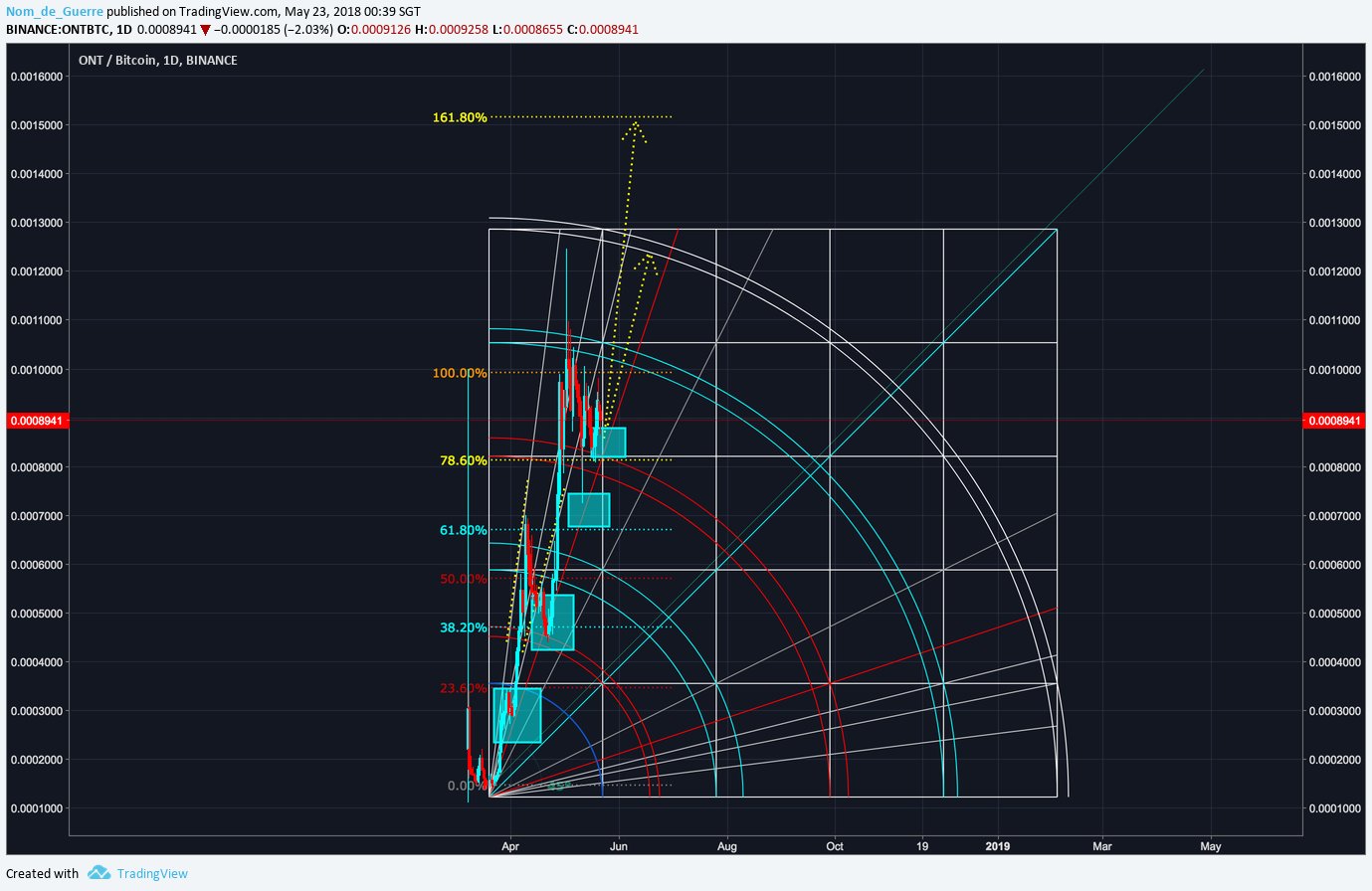The image size is (1372, 891).
Task: Select the 0.00% Fibonacci level label
Action: (x=468, y=786)
